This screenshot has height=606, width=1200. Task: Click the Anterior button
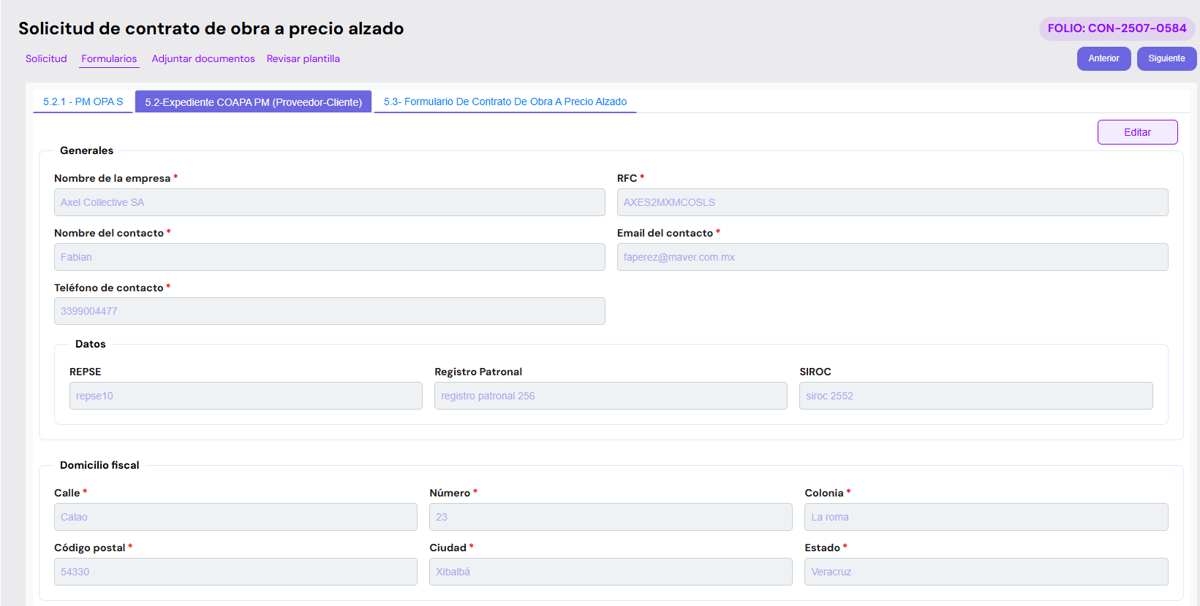tap(1103, 59)
